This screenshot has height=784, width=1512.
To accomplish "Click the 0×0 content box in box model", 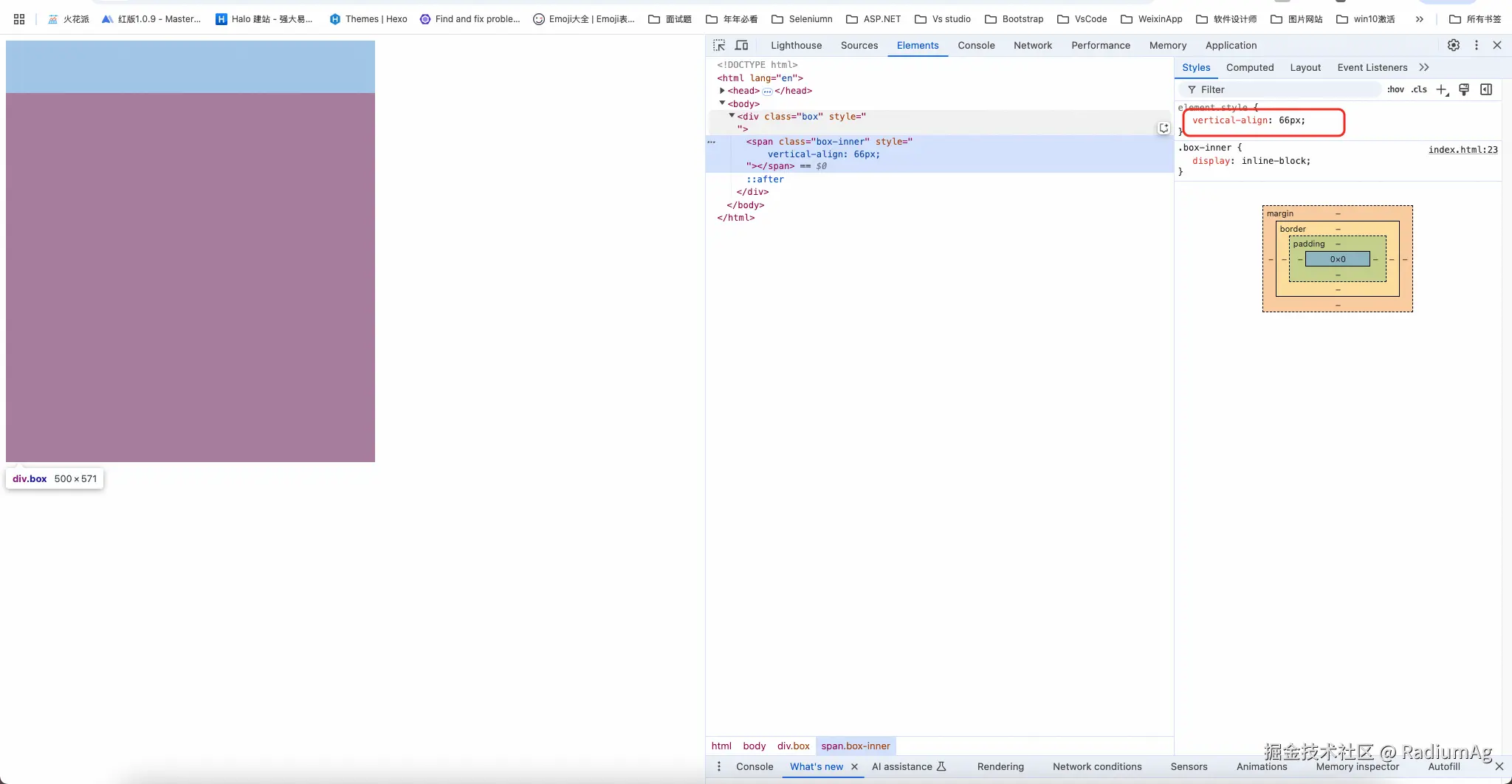I will [1338, 259].
